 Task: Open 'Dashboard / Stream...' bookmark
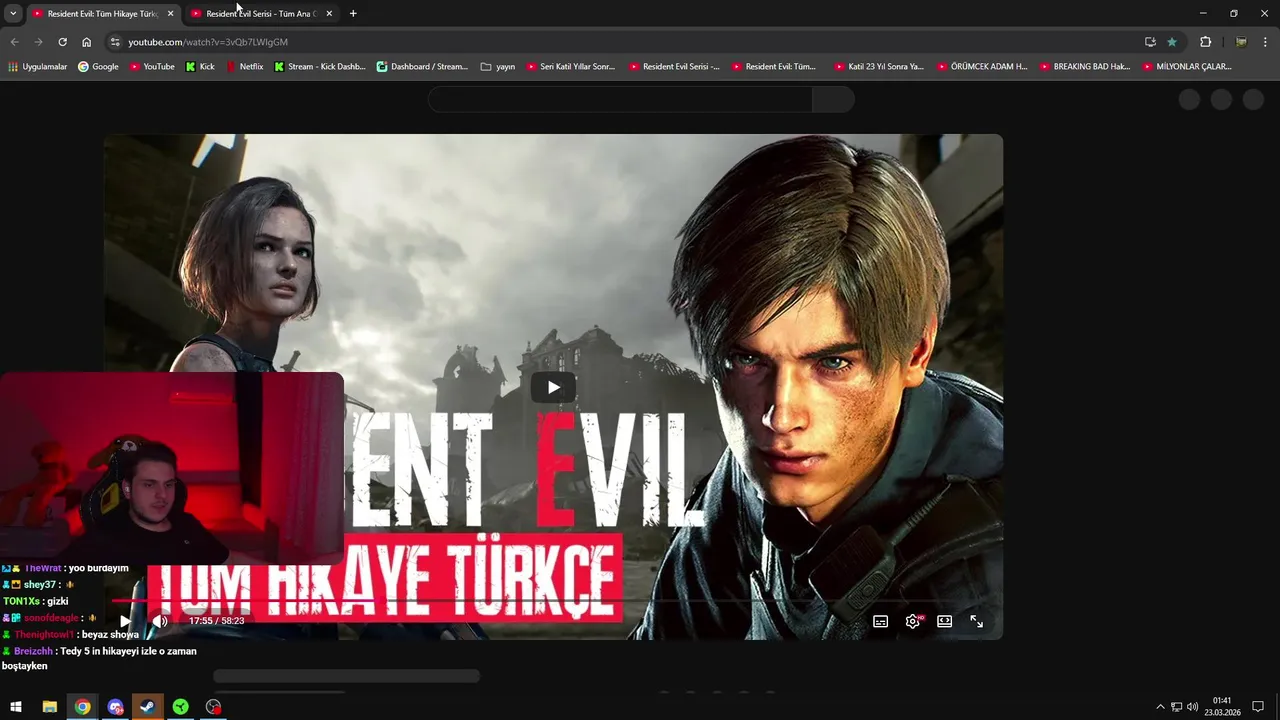pyautogui.click(x=422, y=67)
